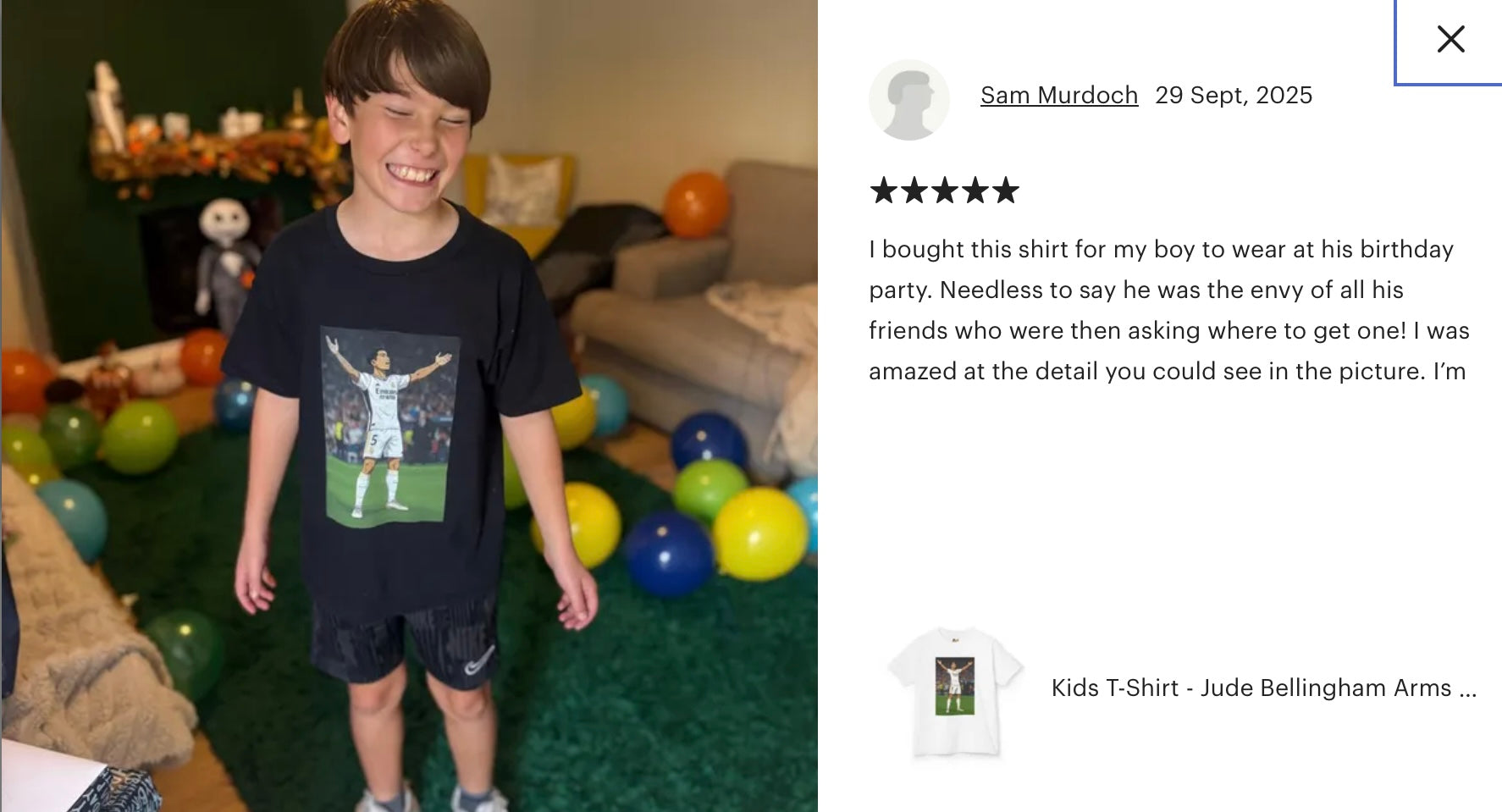The width and height of the screenshot is (1502, 812).
Task: Click the footballer print on the black shirt
Action: pyautogui.click(x=388, y=427)
